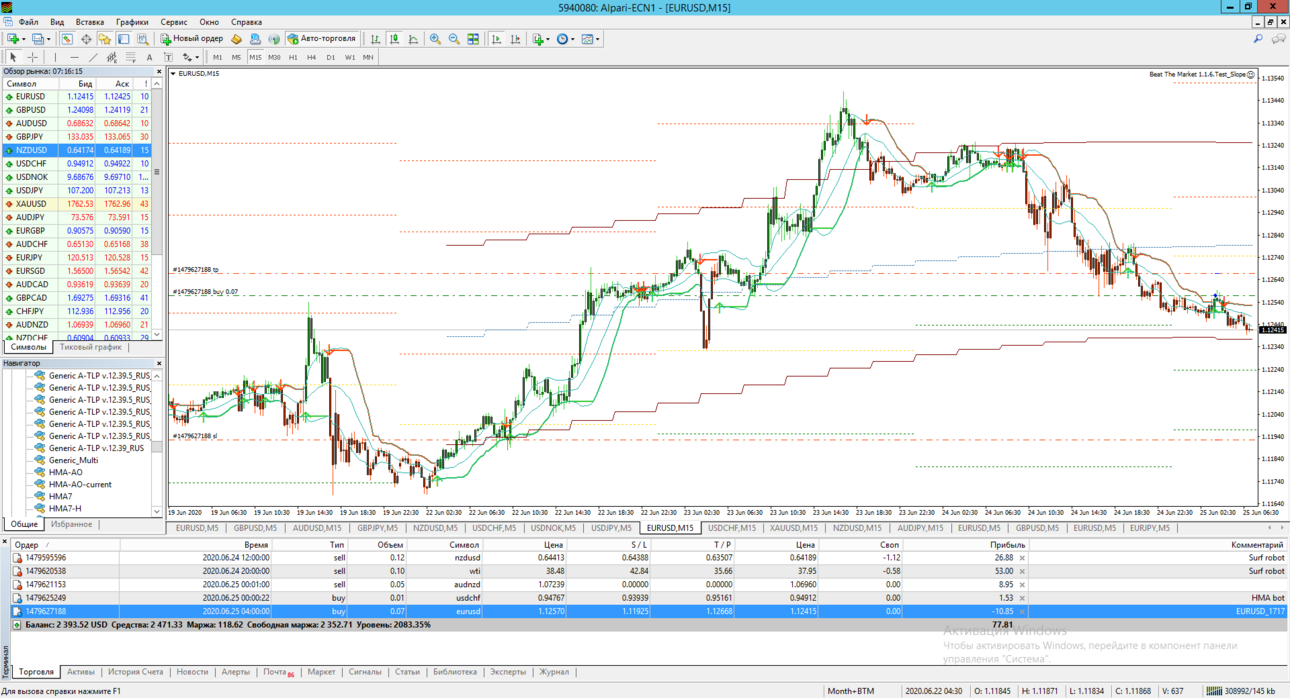Switch chart to bar chart icon
This screenshot has height=698, width=1290.
tap(376, 39)
